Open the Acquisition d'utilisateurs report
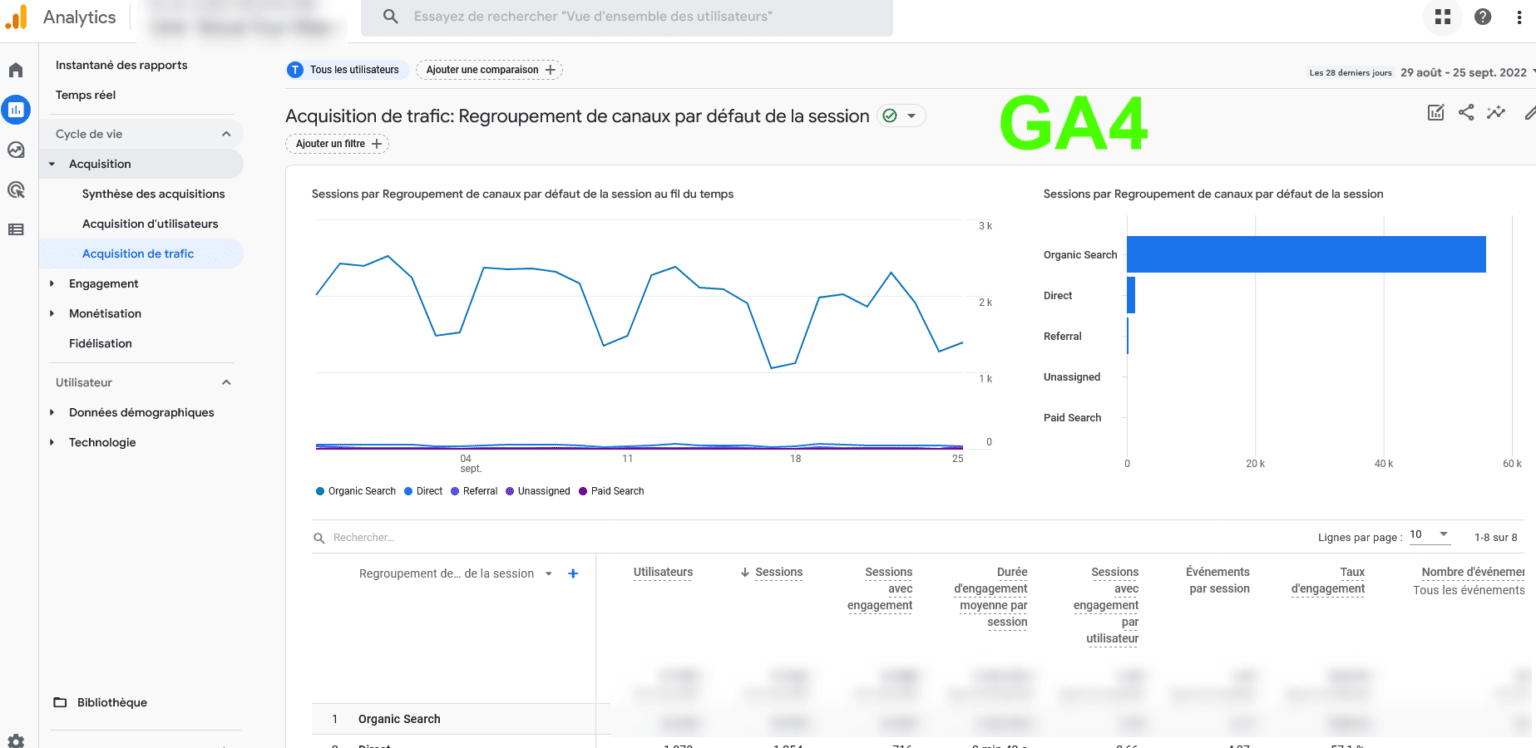This screenshot has width=1536, height=748. click(146, 223)
